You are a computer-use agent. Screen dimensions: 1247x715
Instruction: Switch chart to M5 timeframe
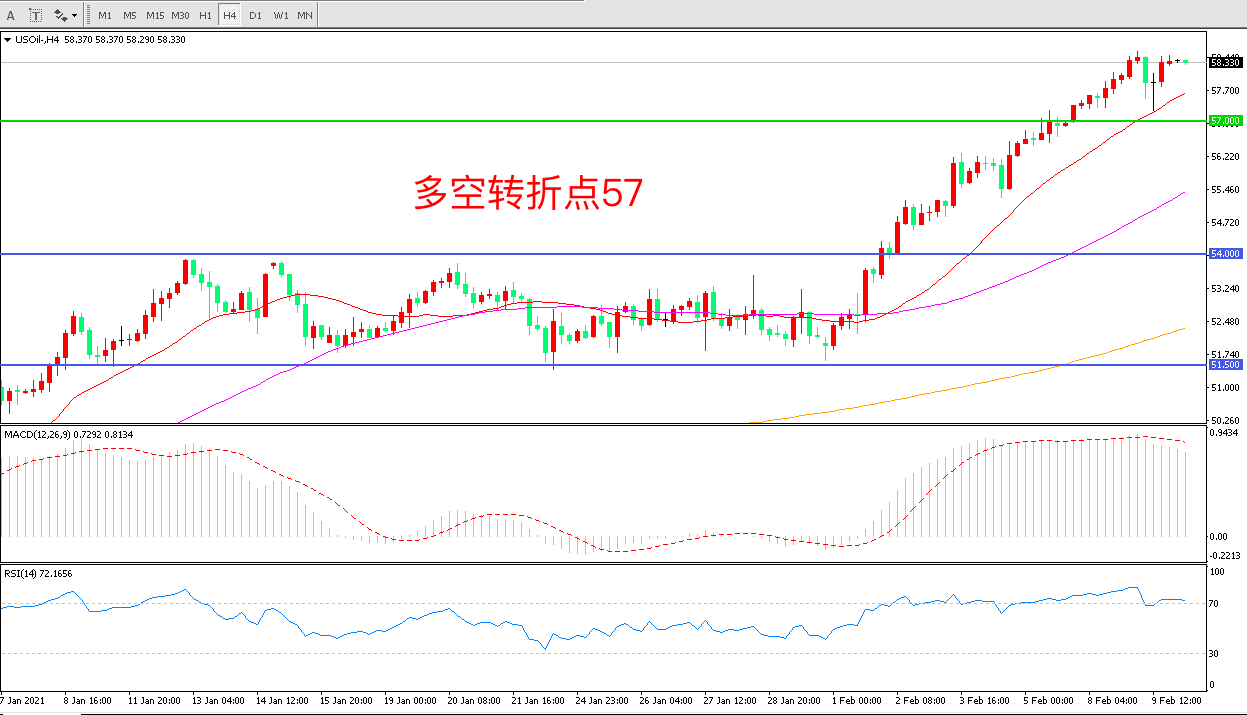click(130, 15)
